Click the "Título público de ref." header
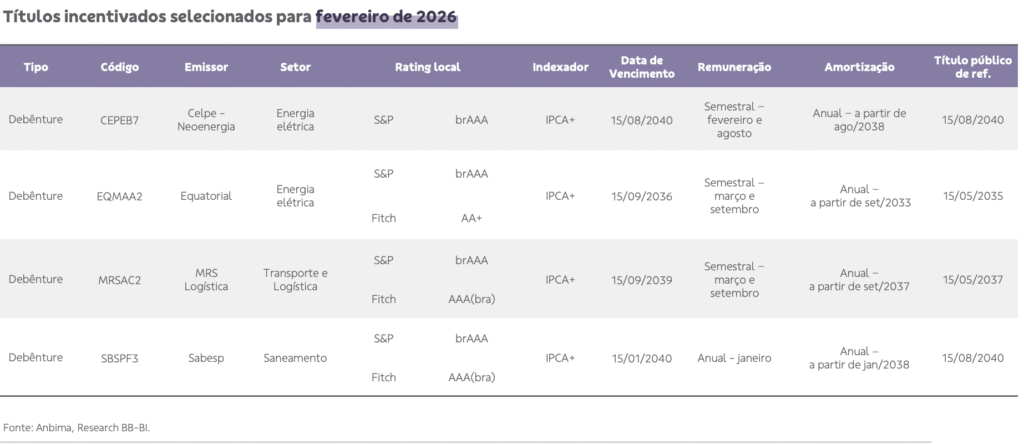Screen dimensions: 1024x444 [972, 67]
